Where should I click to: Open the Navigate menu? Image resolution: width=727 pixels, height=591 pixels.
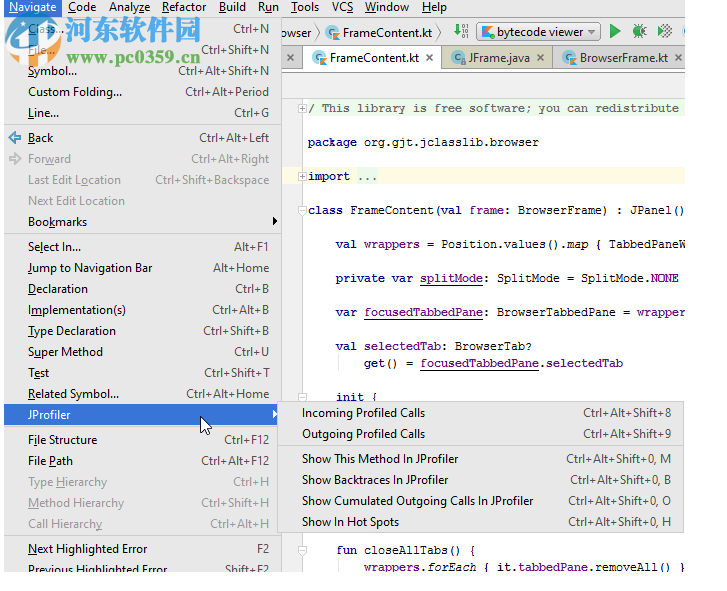point(32,7)
